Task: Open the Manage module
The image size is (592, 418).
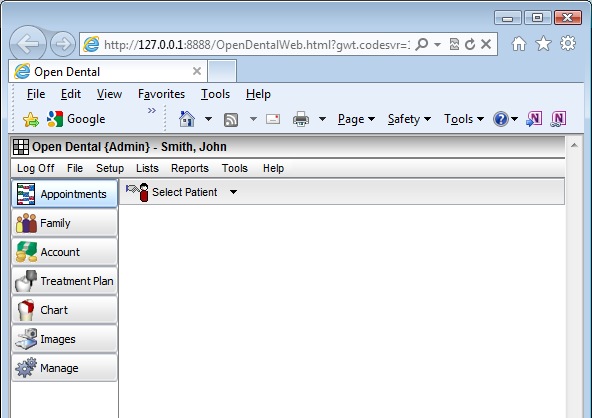Action: 65,368
